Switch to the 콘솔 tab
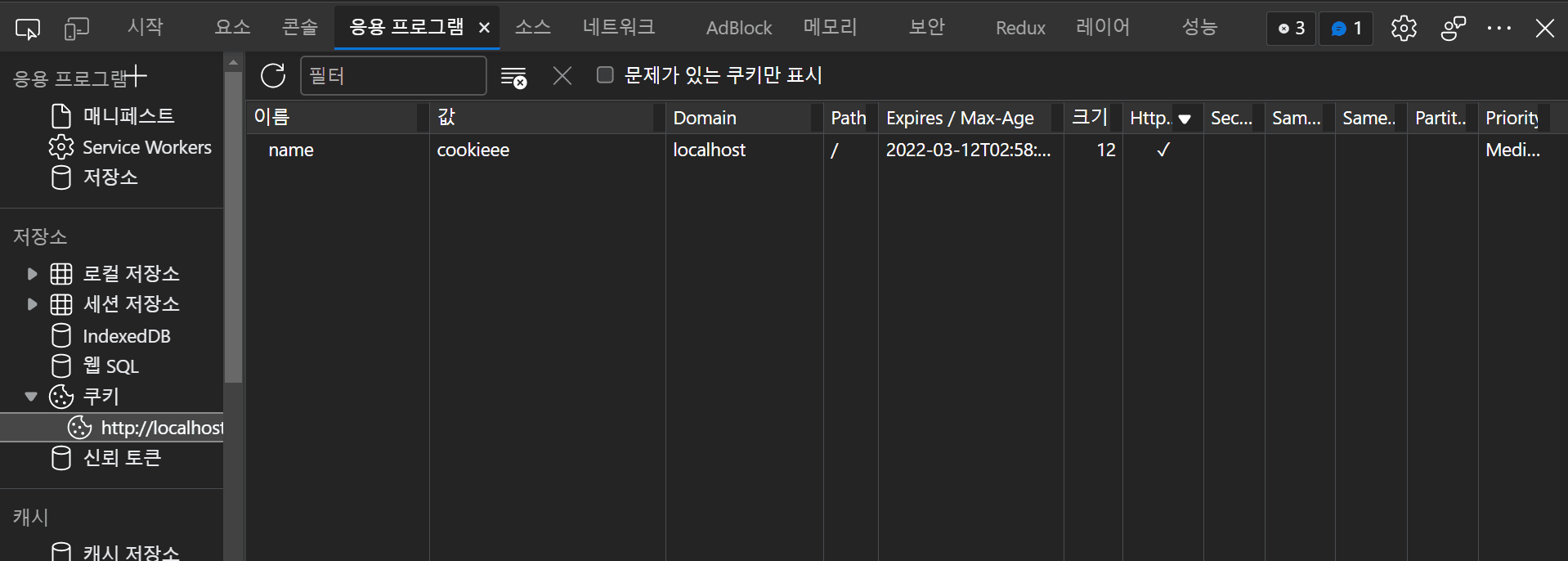This screenshot has width=1568, height=561. [299, 28]
